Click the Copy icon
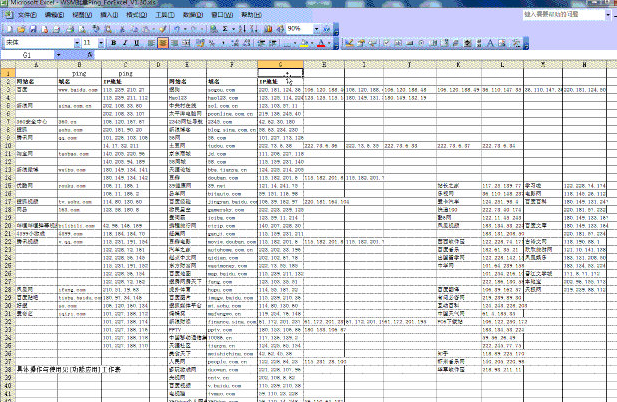The width and height of the screenshot is (617, 402). 134,29
